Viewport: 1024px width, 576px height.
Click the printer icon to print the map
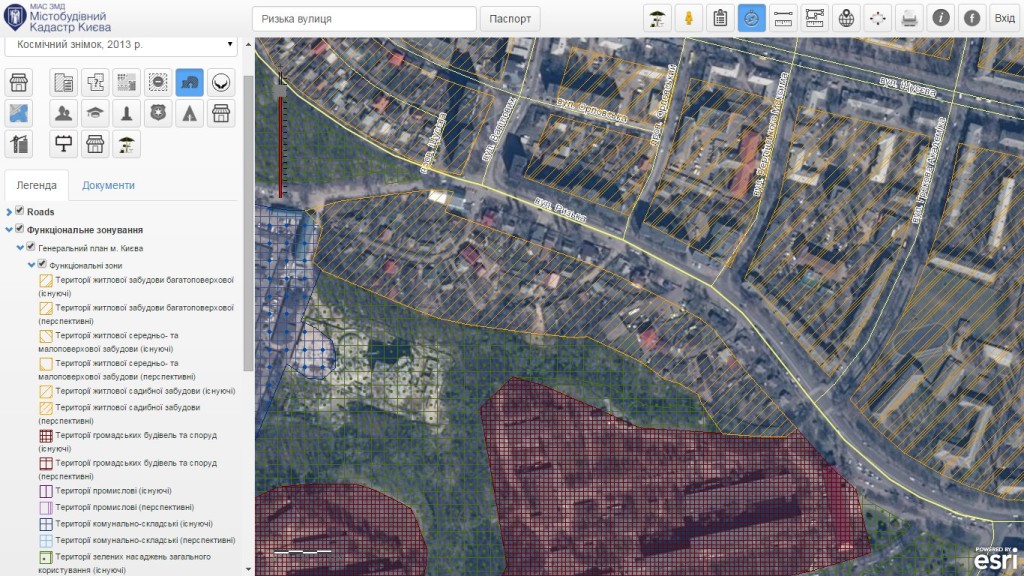pyautogui.click(x=909, y=18)
